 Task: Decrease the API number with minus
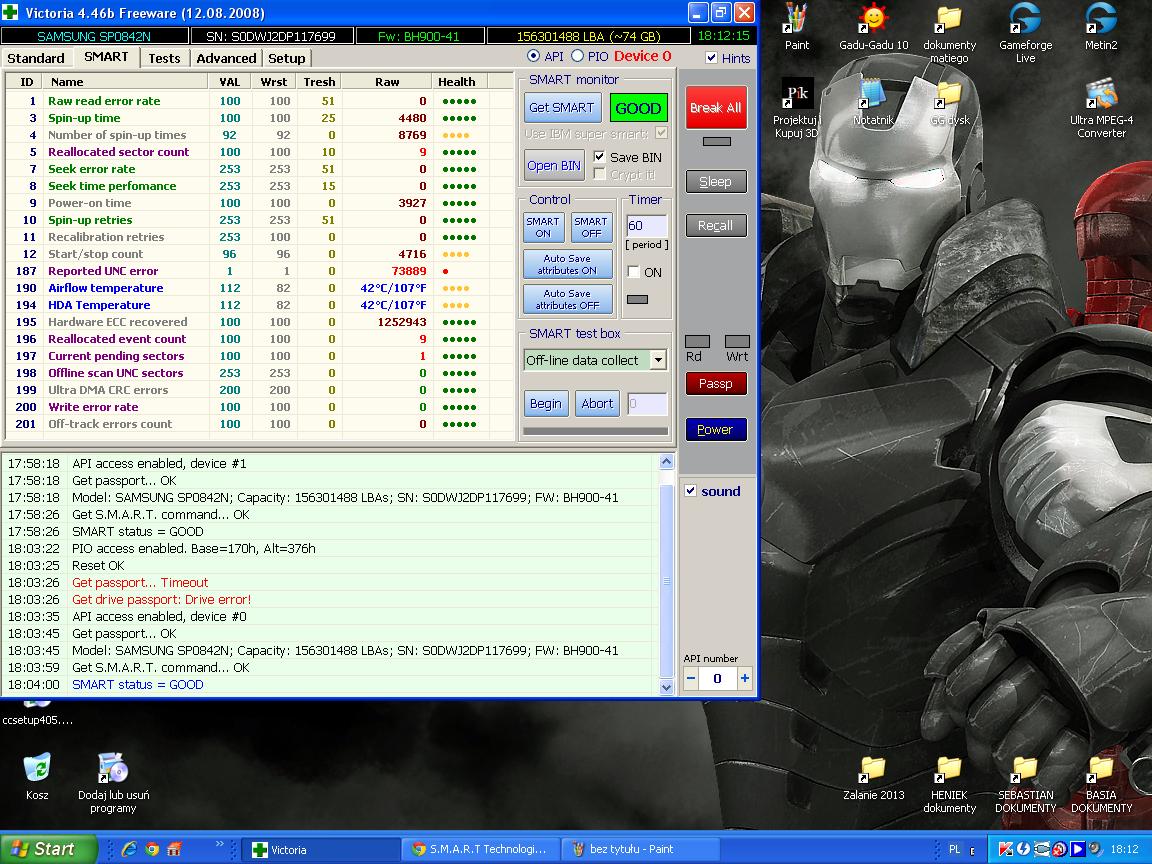click(x=691, y=678)
